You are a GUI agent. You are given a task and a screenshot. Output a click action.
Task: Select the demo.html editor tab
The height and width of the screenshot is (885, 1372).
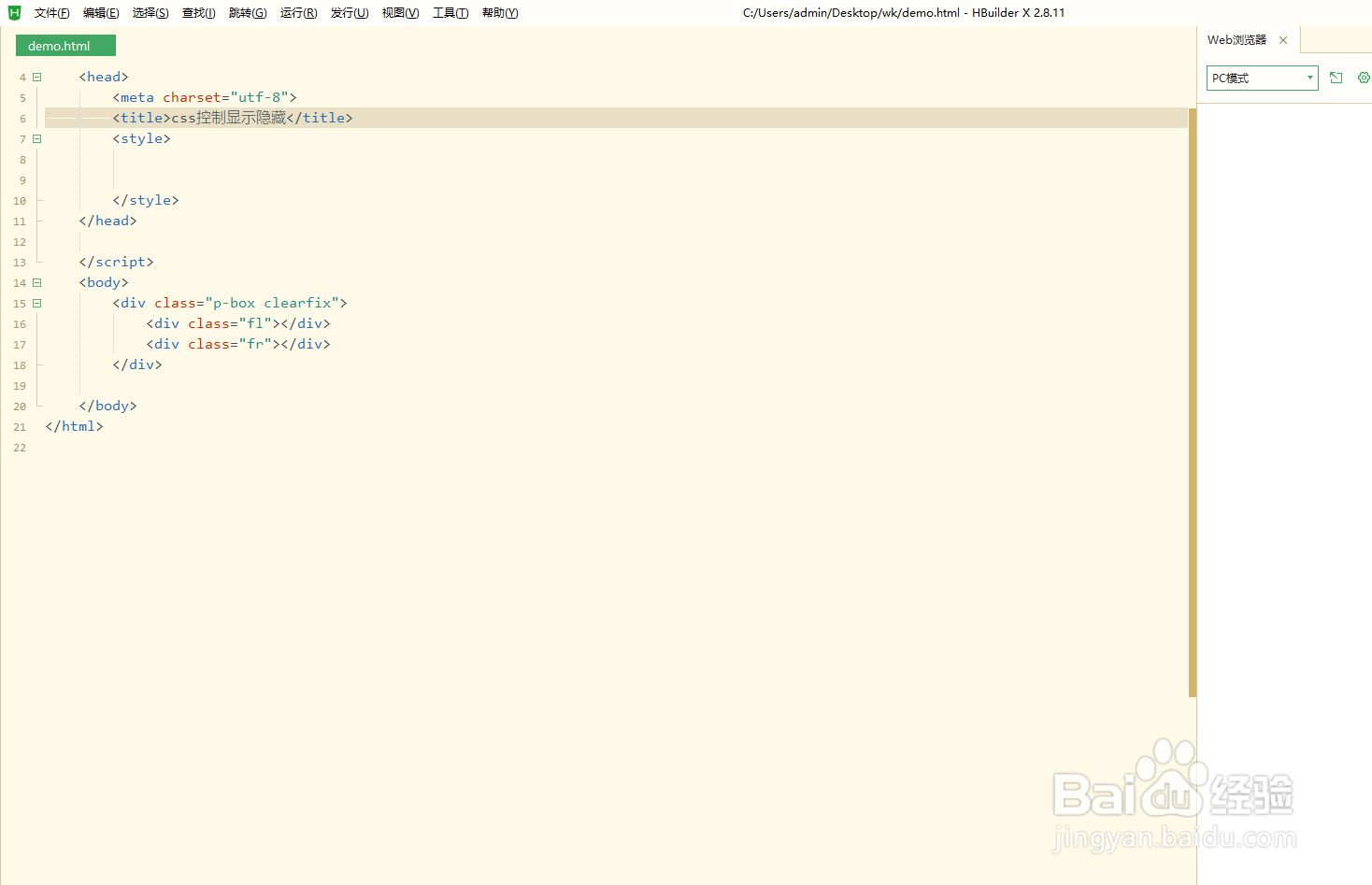[x=65, y=46]
